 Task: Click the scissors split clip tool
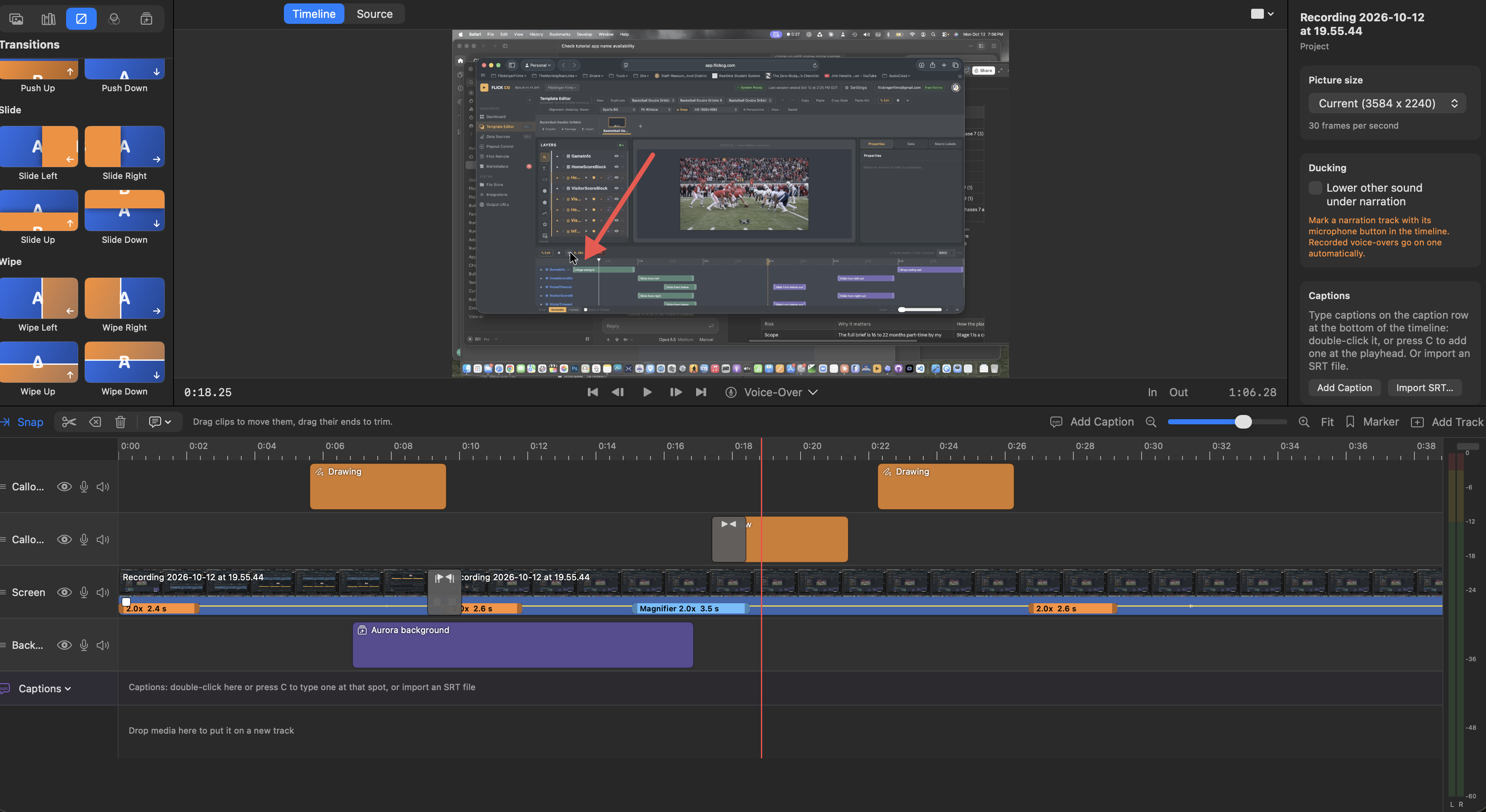tap(69, 422)
